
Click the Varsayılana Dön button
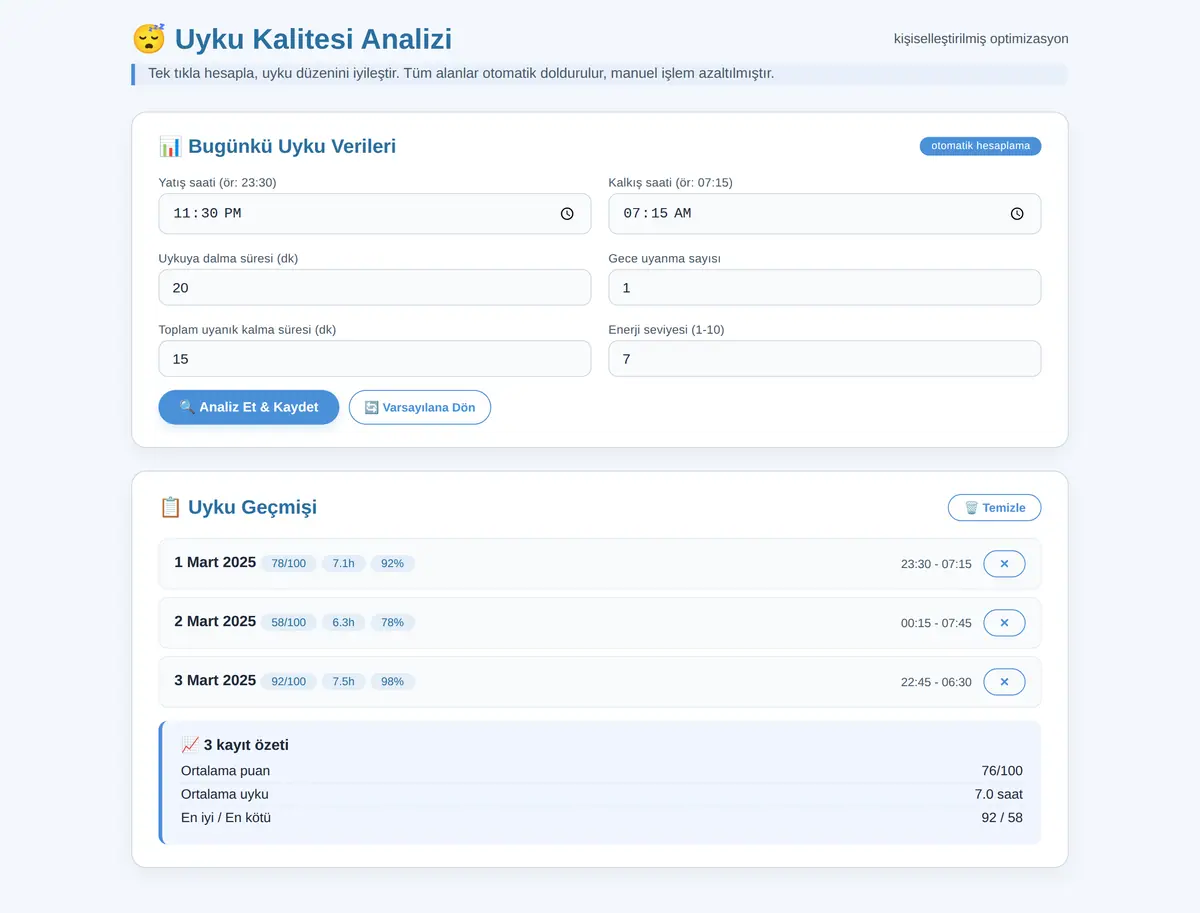click(x=420, y=407)
